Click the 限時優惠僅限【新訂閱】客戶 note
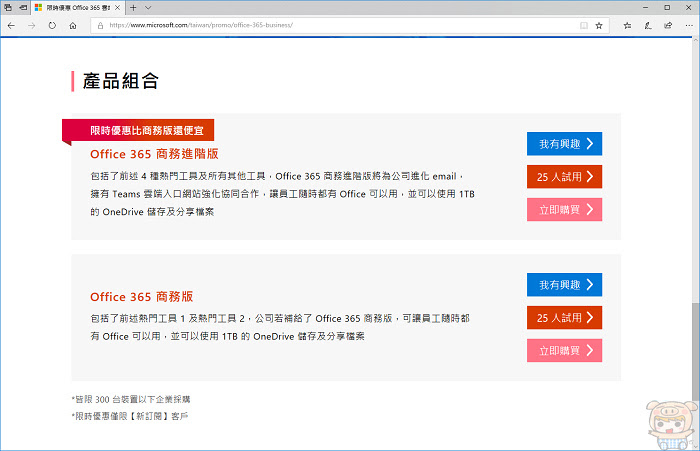 click(x=130, y=416)
